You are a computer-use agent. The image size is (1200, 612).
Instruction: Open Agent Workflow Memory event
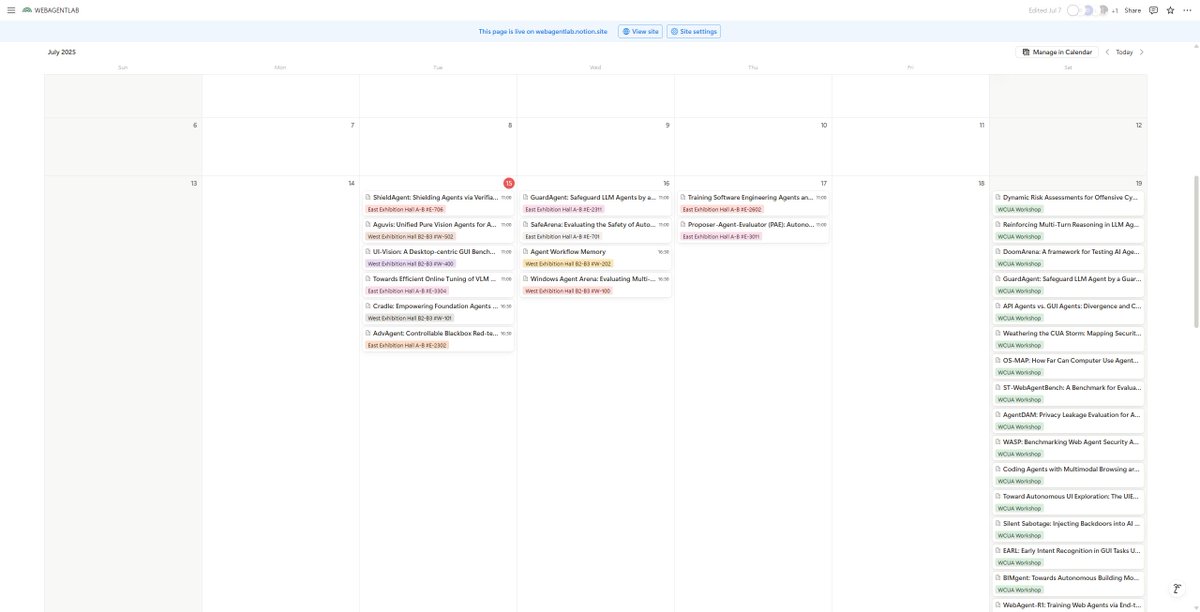coord(595,256)
